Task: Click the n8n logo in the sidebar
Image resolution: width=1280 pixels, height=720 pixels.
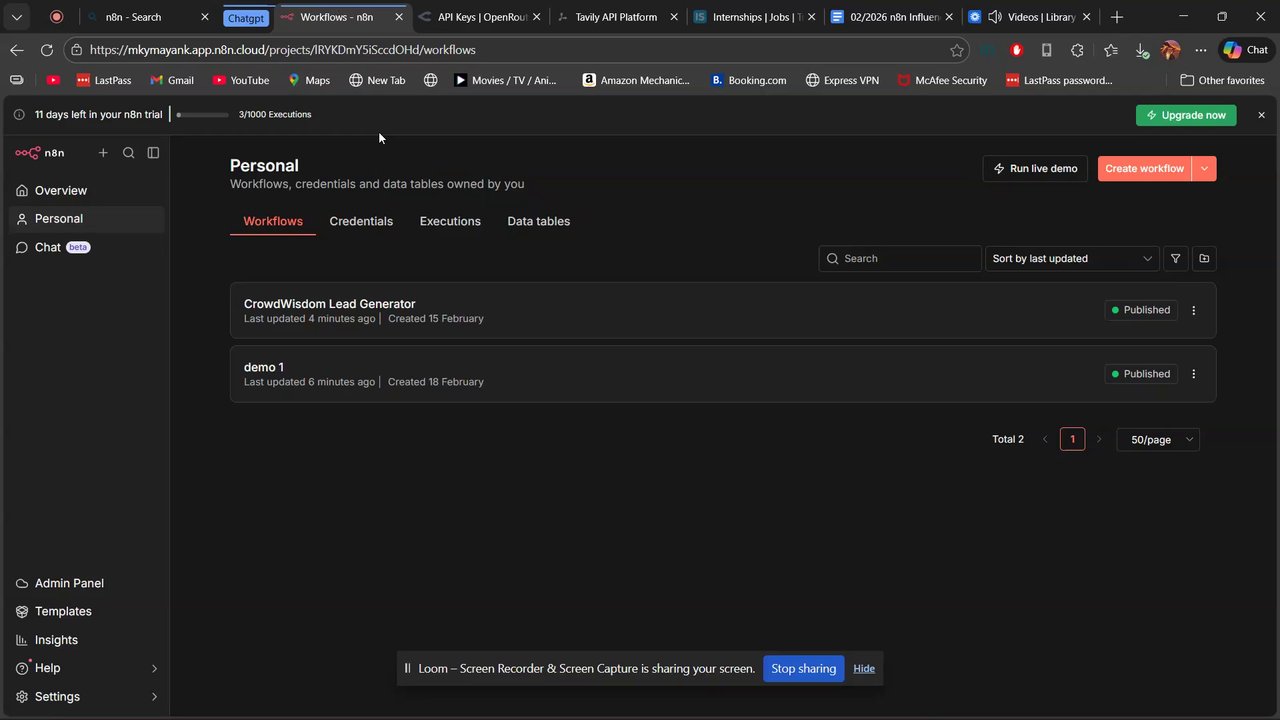Action: click(x=40, y=153)
